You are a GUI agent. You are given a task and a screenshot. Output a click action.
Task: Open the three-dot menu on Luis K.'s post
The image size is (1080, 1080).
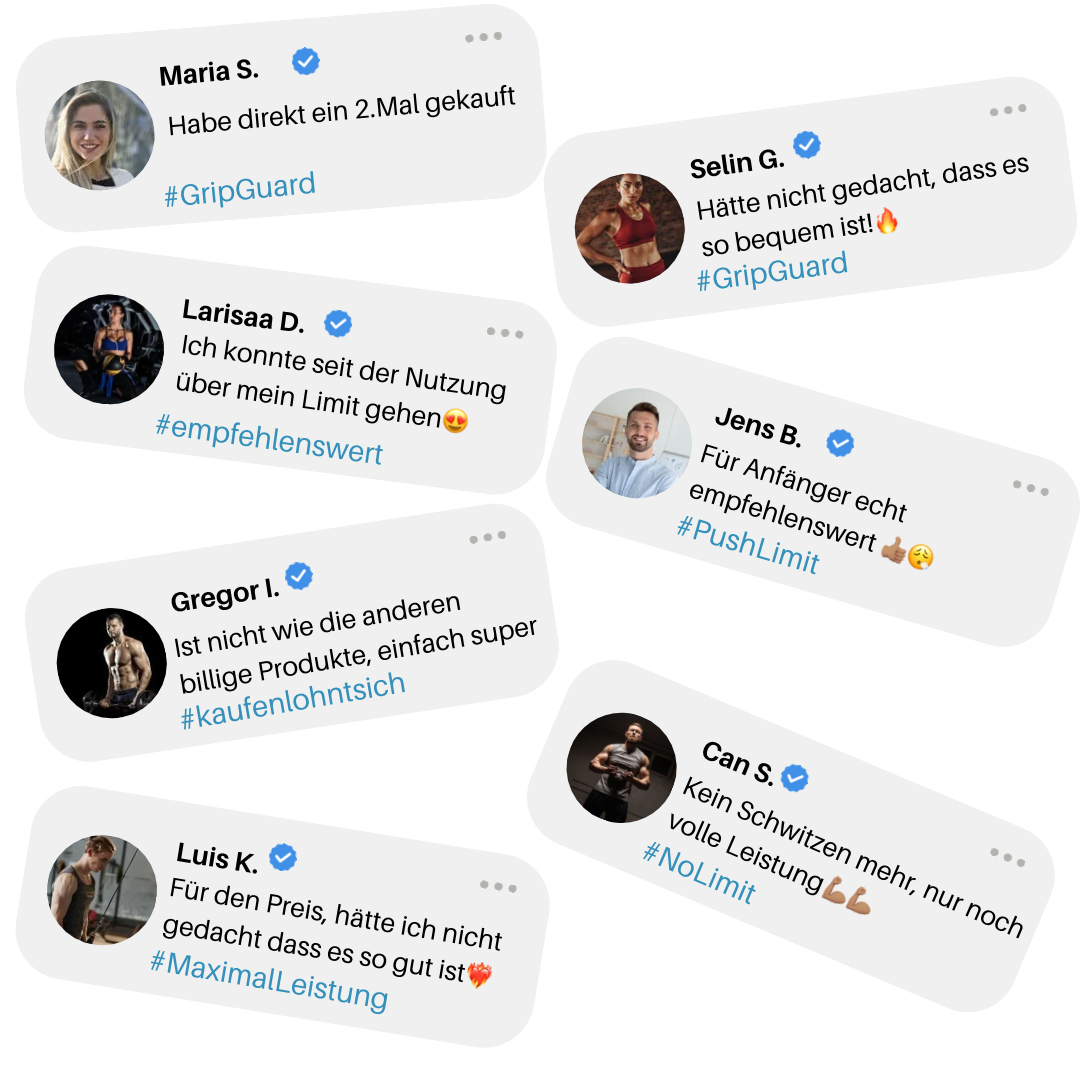point(498,886)
